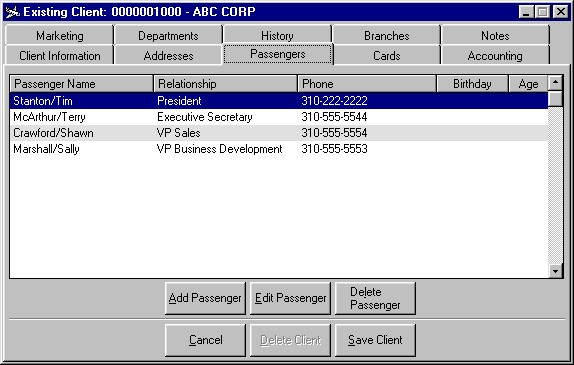This screenshot has width=574, height=365.
Task: Click the Cancel button
Action: coord(205,340)
